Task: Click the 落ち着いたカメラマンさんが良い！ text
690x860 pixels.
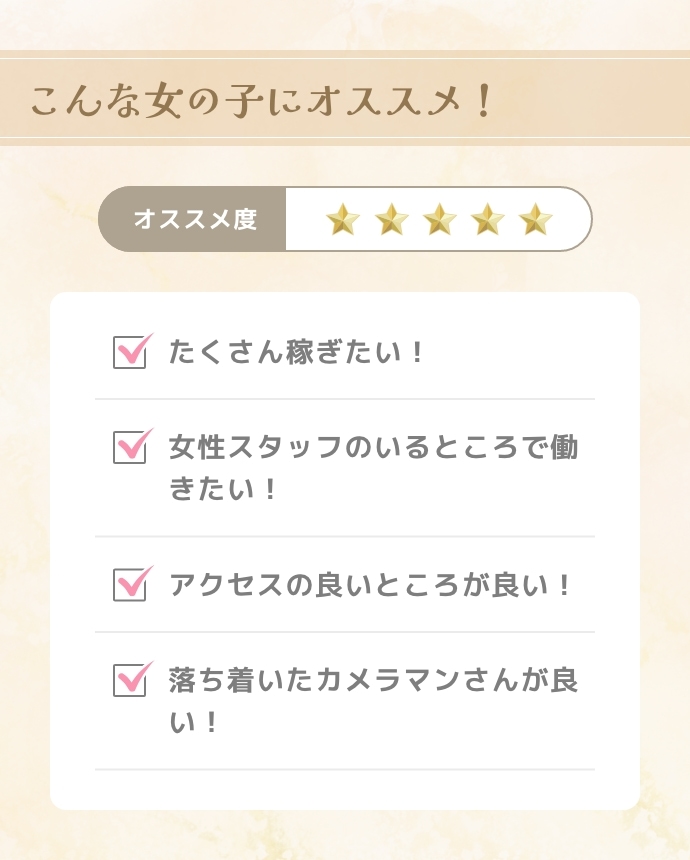Action: tap(372, 700)
